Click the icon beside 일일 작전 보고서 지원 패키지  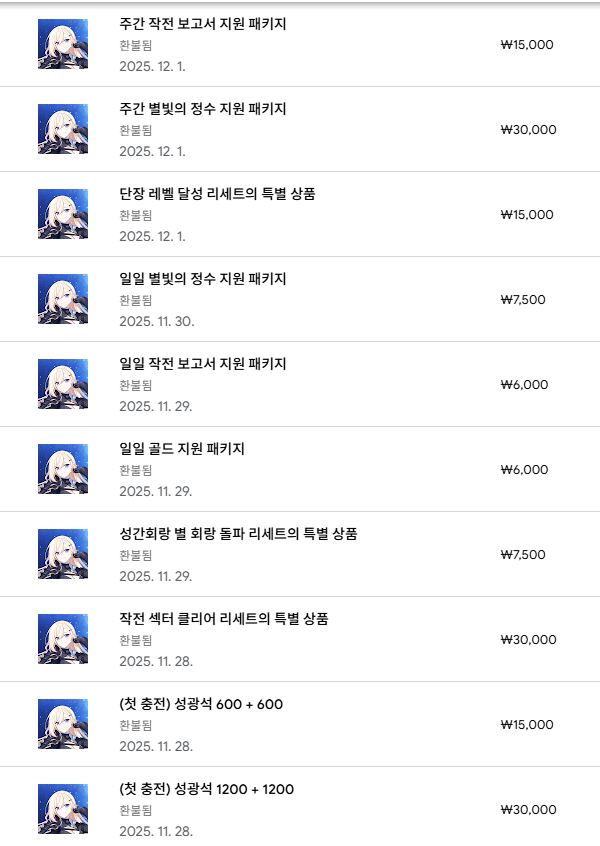click(62, 384)
